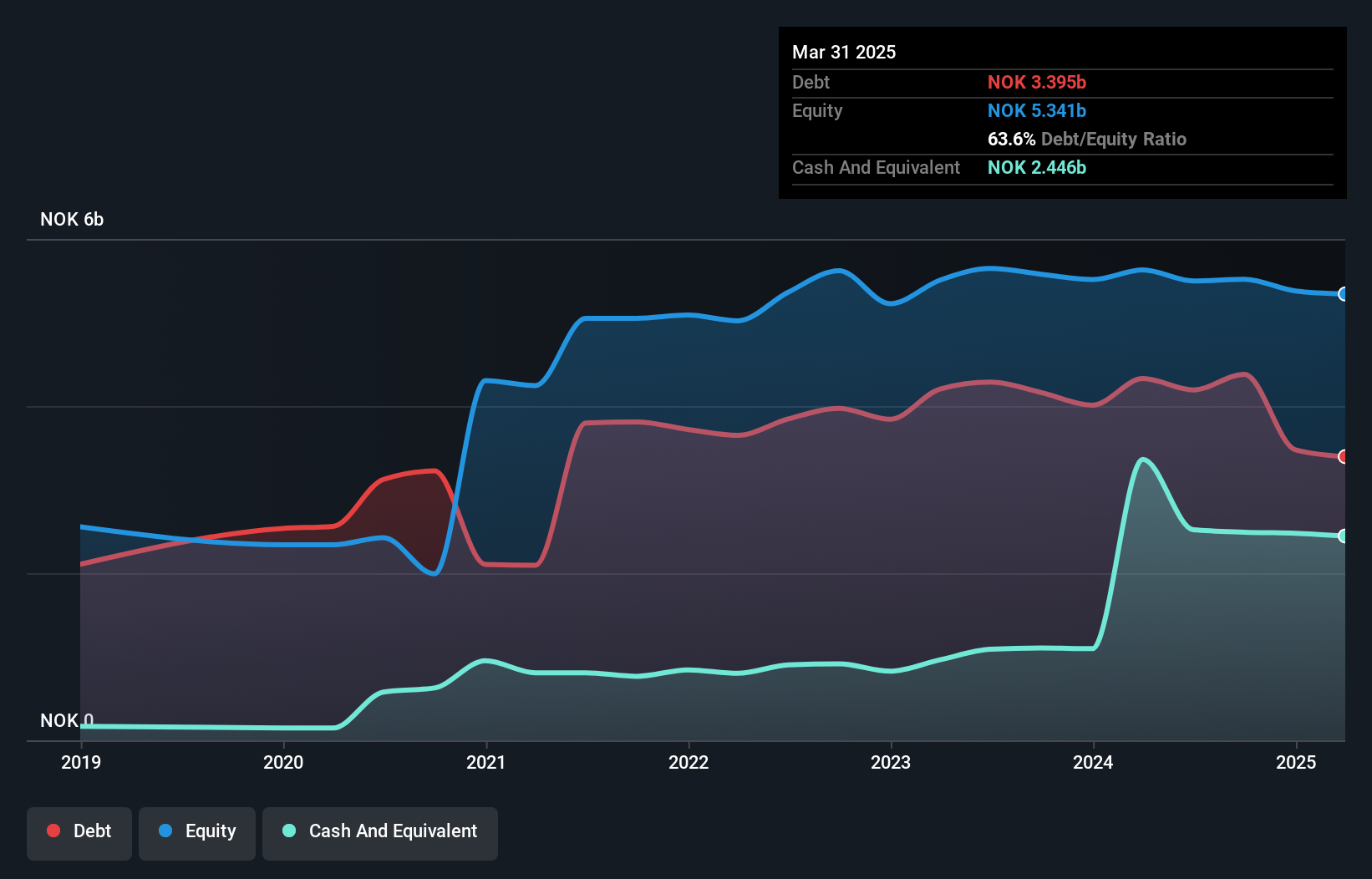Click the red Debt legend dot

pyautogui.click(x=53, y=831)
